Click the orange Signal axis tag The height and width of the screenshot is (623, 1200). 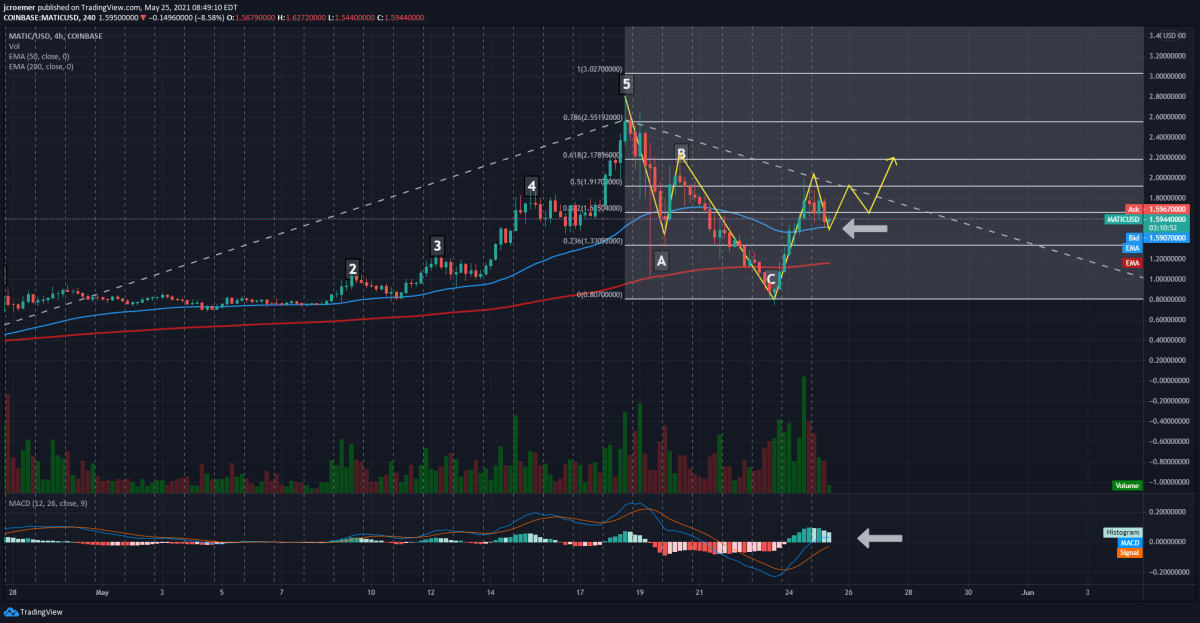point(1128,552)
